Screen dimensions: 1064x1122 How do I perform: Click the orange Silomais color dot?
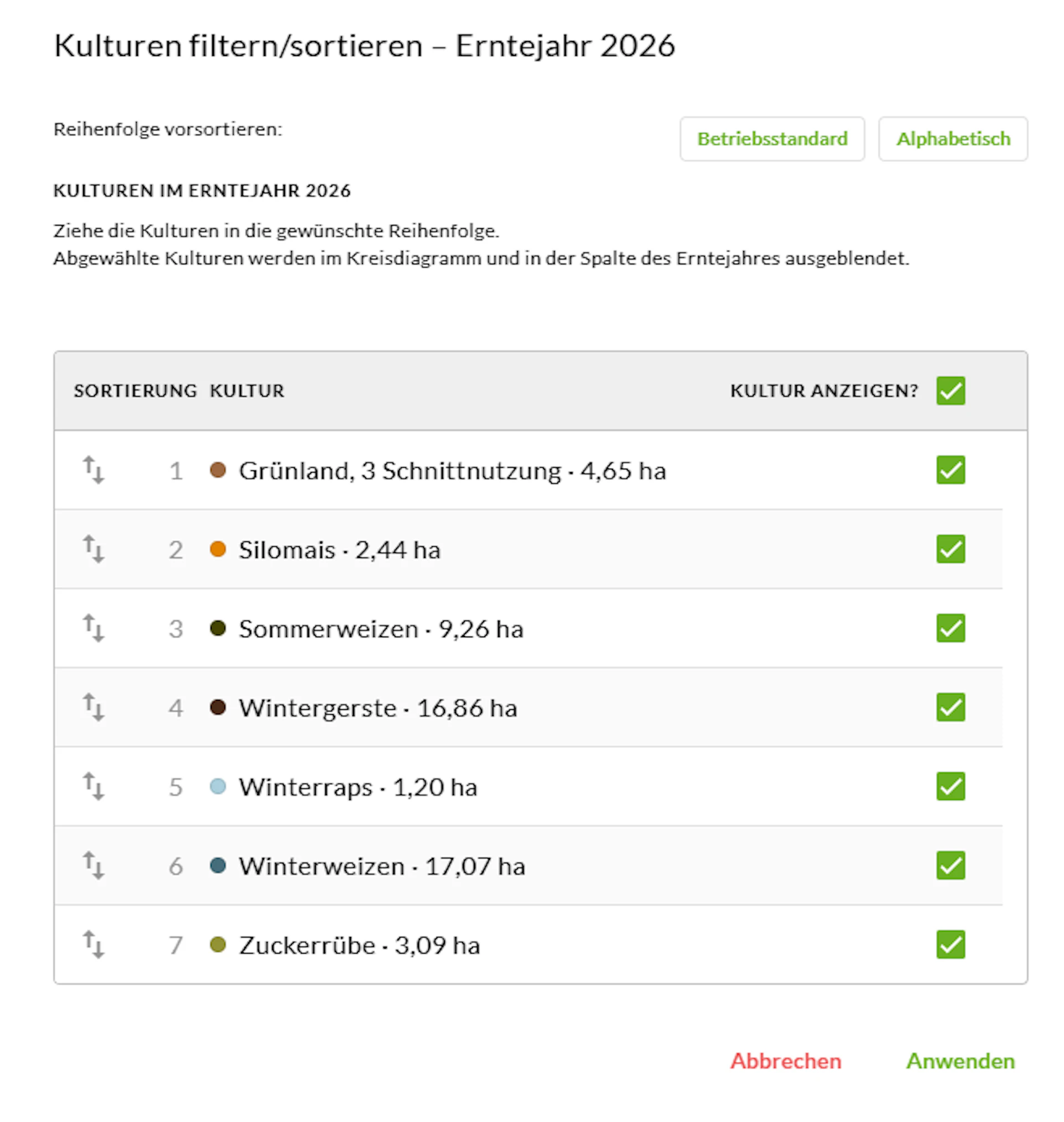pyautogui.click(x=218, y=549)
